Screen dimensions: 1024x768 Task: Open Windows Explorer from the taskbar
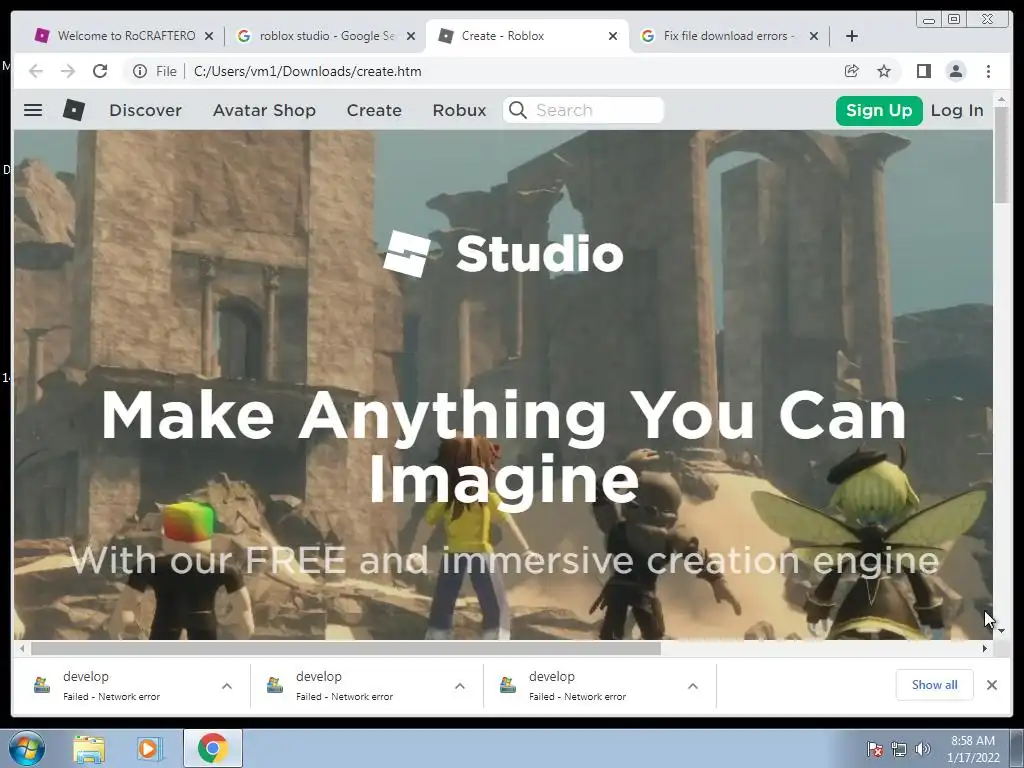89,749
